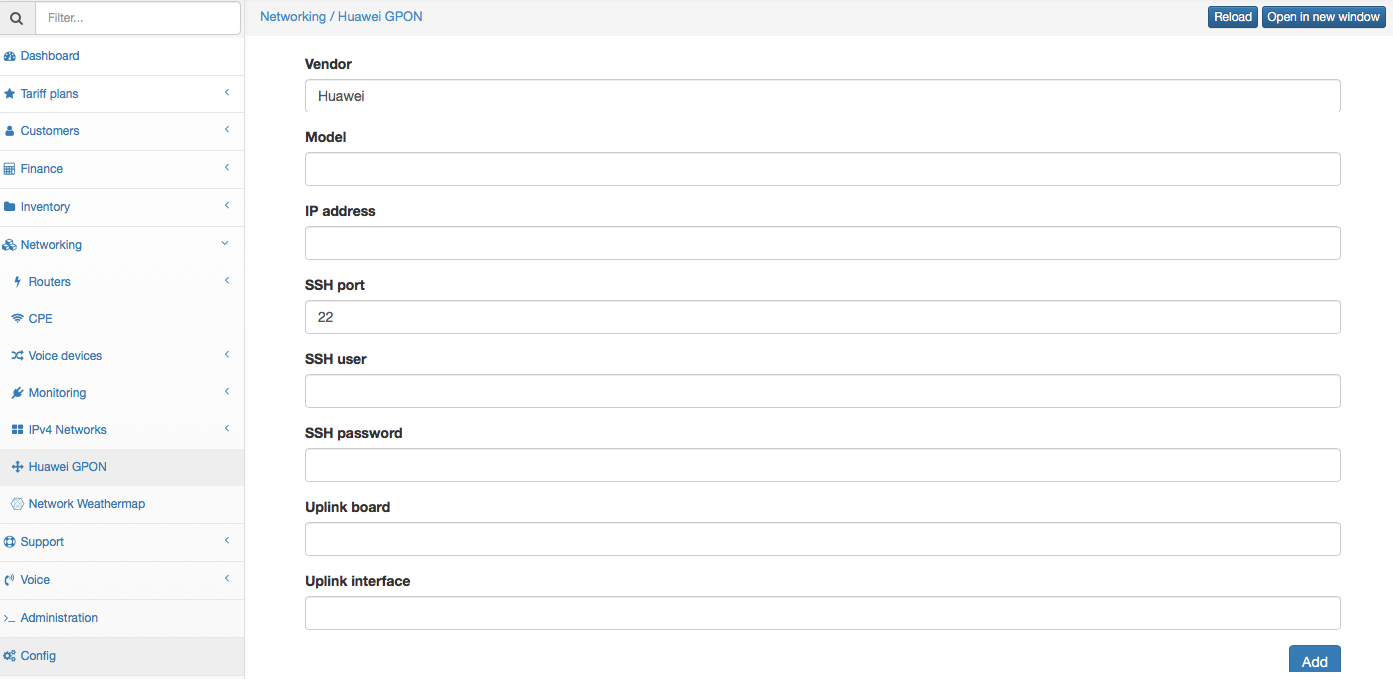Screen dimensions: 1393x679
Task: Click the Customers person icon
Action: (10, 131)
